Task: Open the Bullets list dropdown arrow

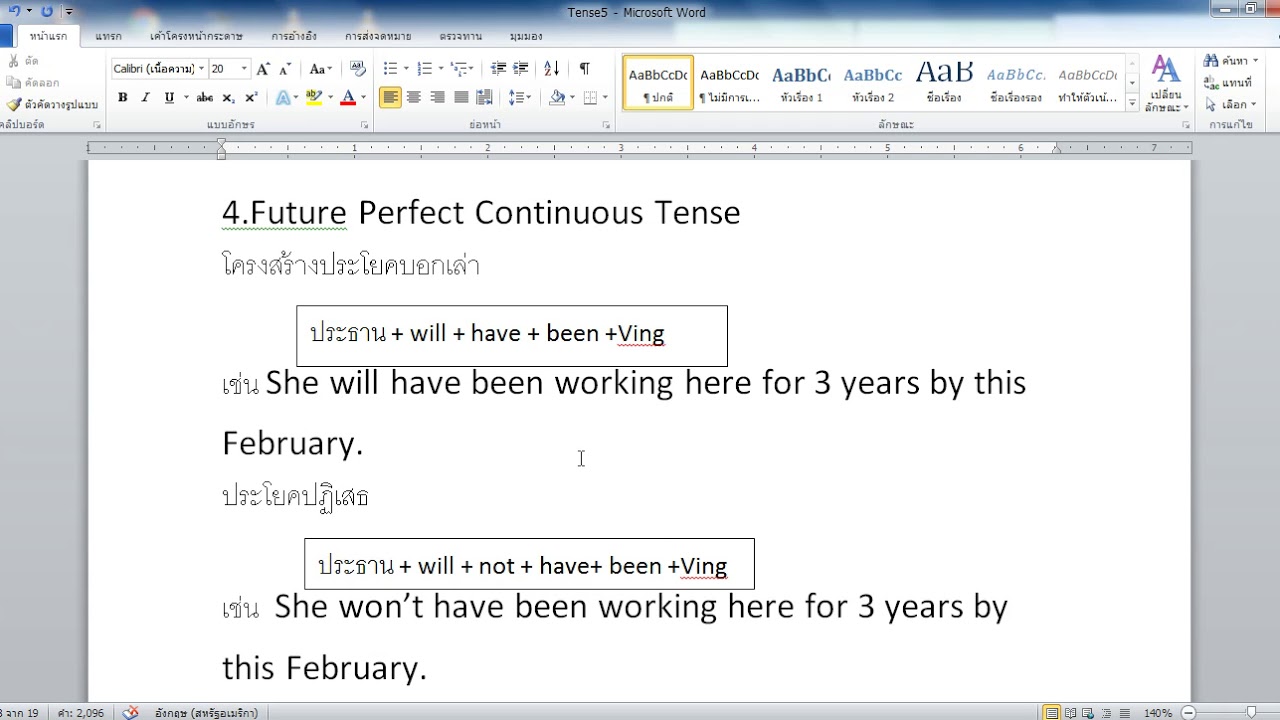Action: pos(405,69)
